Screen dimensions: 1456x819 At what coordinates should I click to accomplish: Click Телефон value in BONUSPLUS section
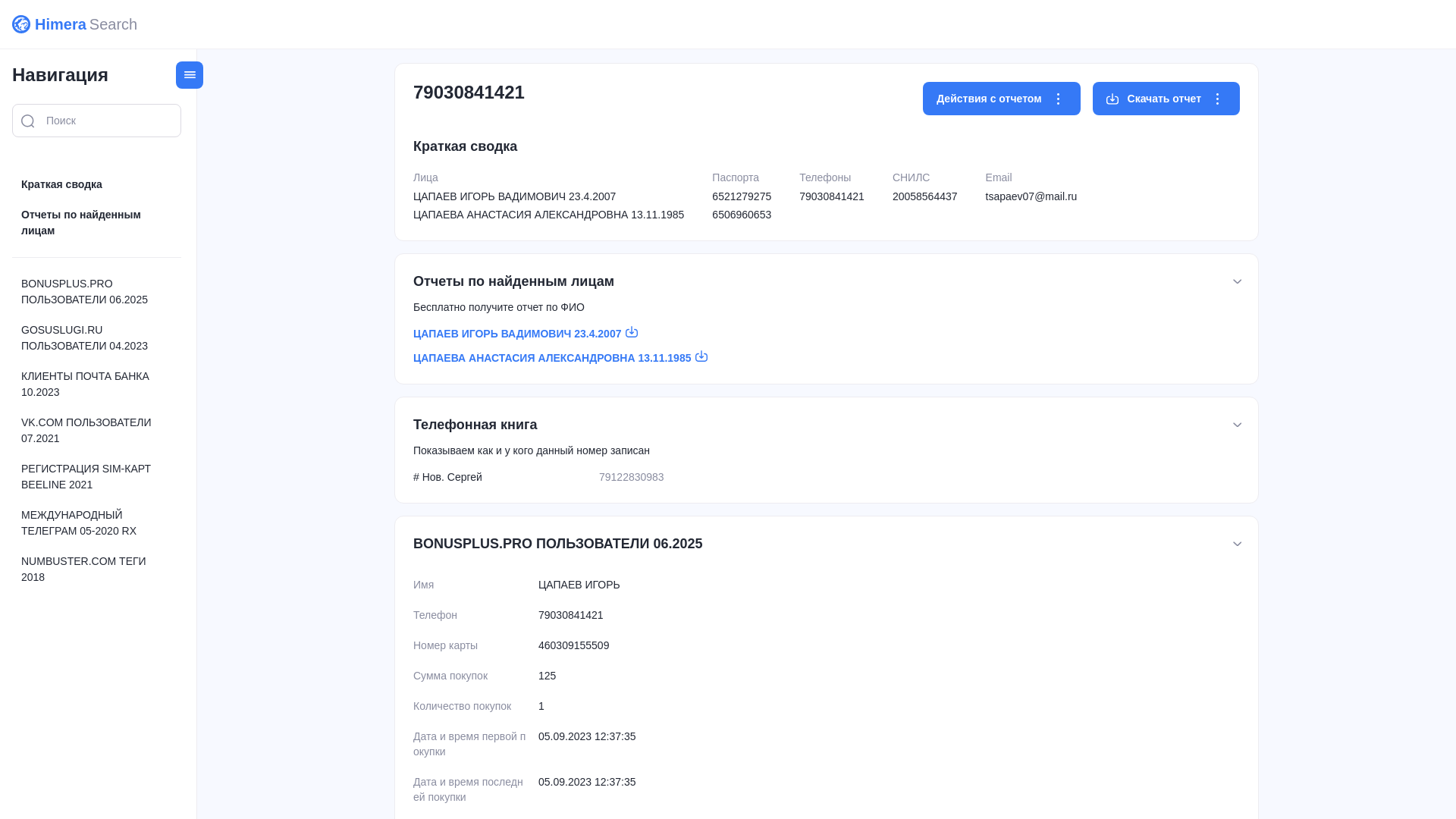(x=570, y=615)
